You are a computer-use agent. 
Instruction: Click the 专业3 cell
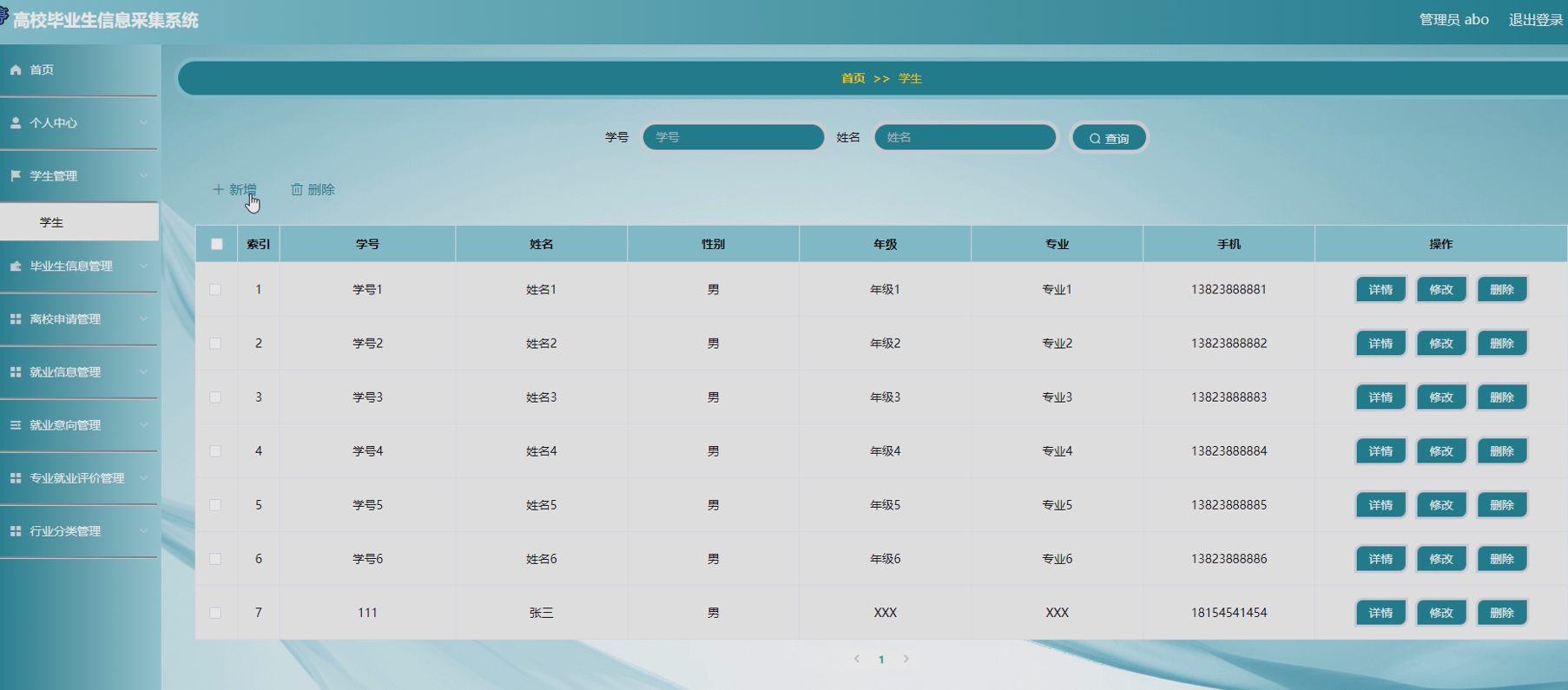(1057, 397)
